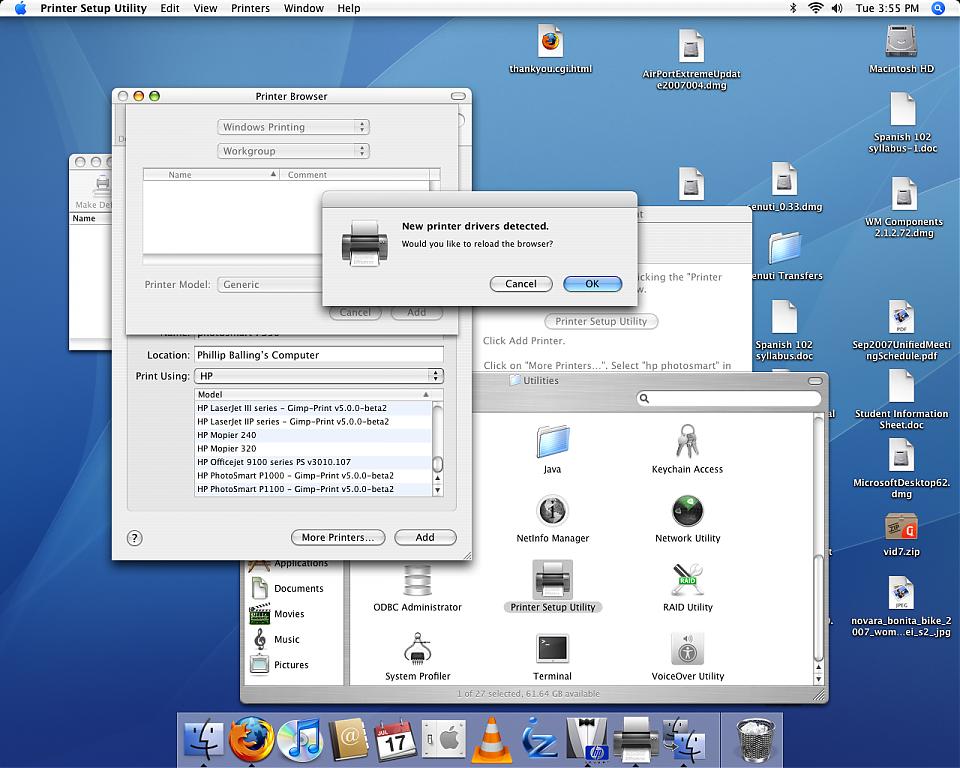Open System Profiler icon
This screenshot has width=960, height=768.
417,649
